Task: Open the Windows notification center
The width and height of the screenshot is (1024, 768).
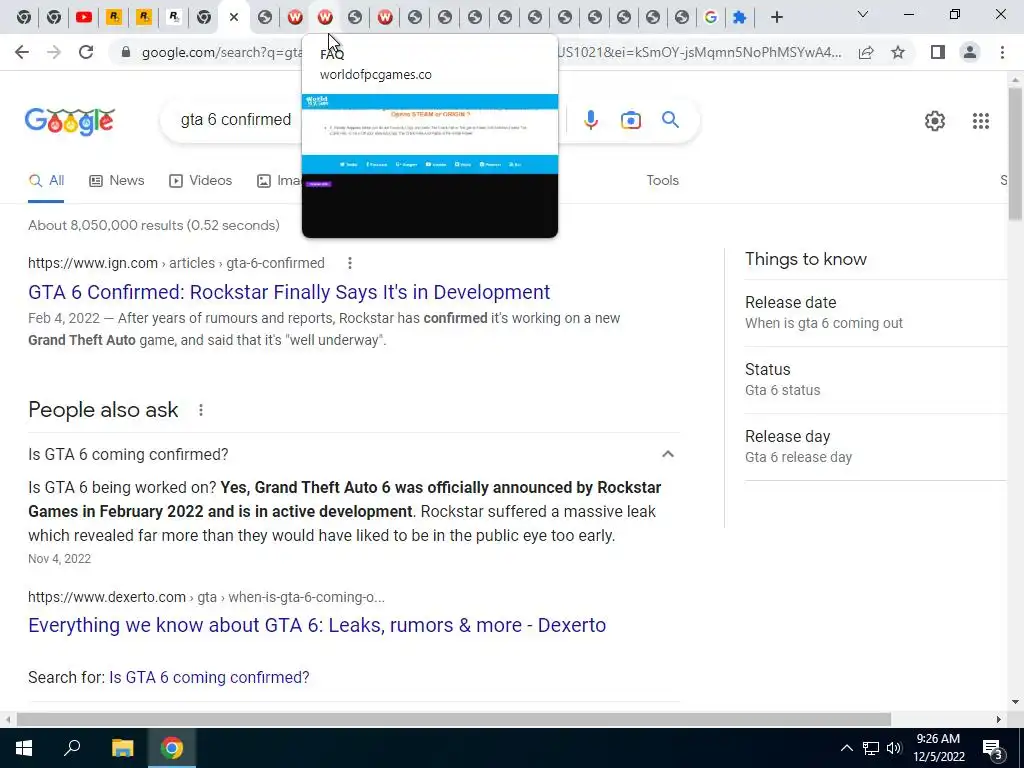Action: (x=993, y=750)
